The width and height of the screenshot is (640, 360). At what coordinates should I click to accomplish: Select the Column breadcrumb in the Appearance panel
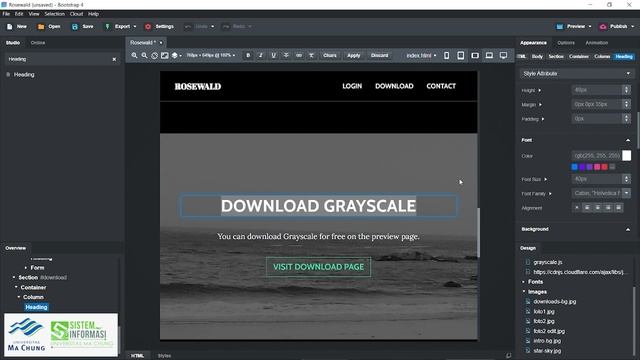click(x=602, y=57)
